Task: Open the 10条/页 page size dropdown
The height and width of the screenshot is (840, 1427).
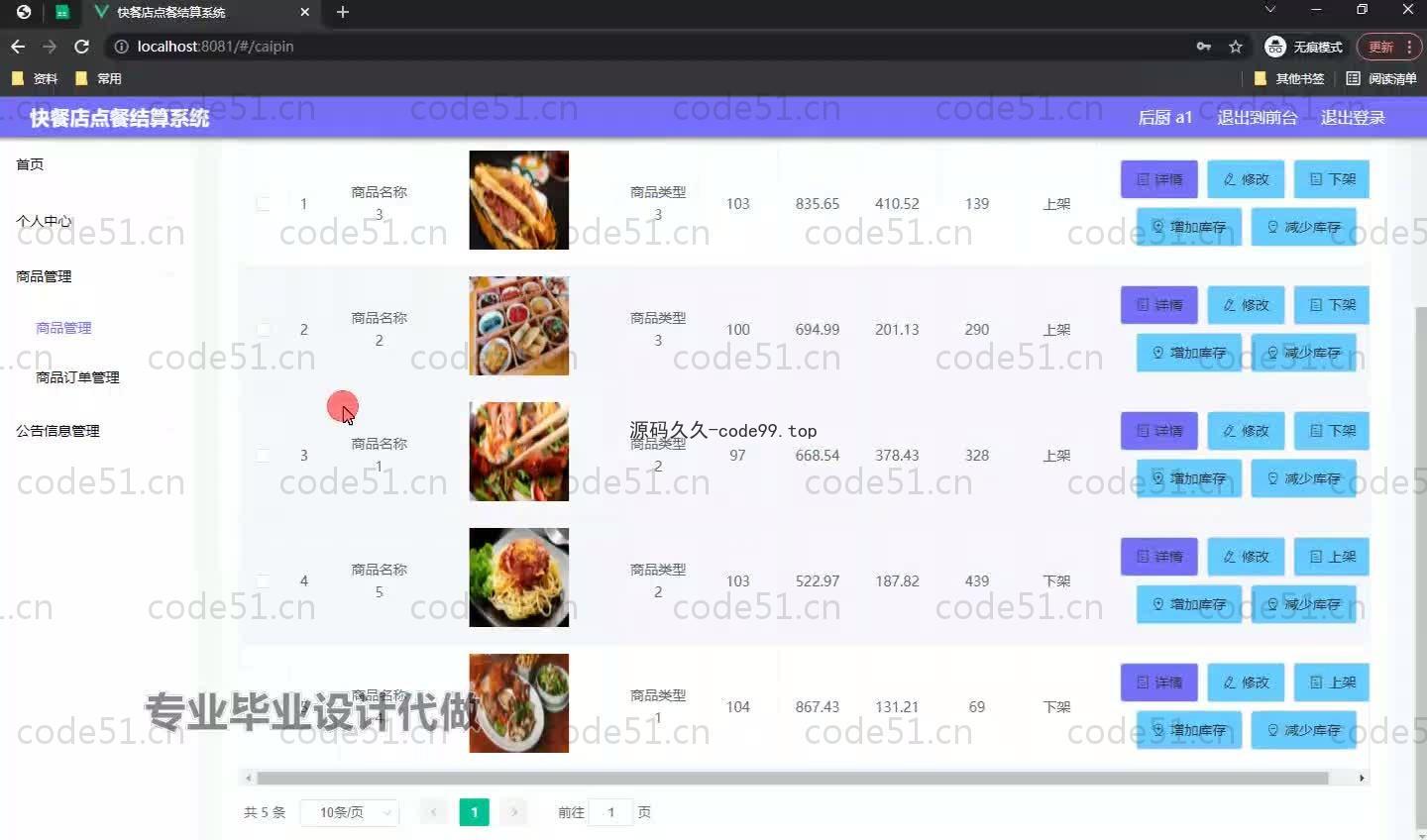Action: tap(349, 812)
